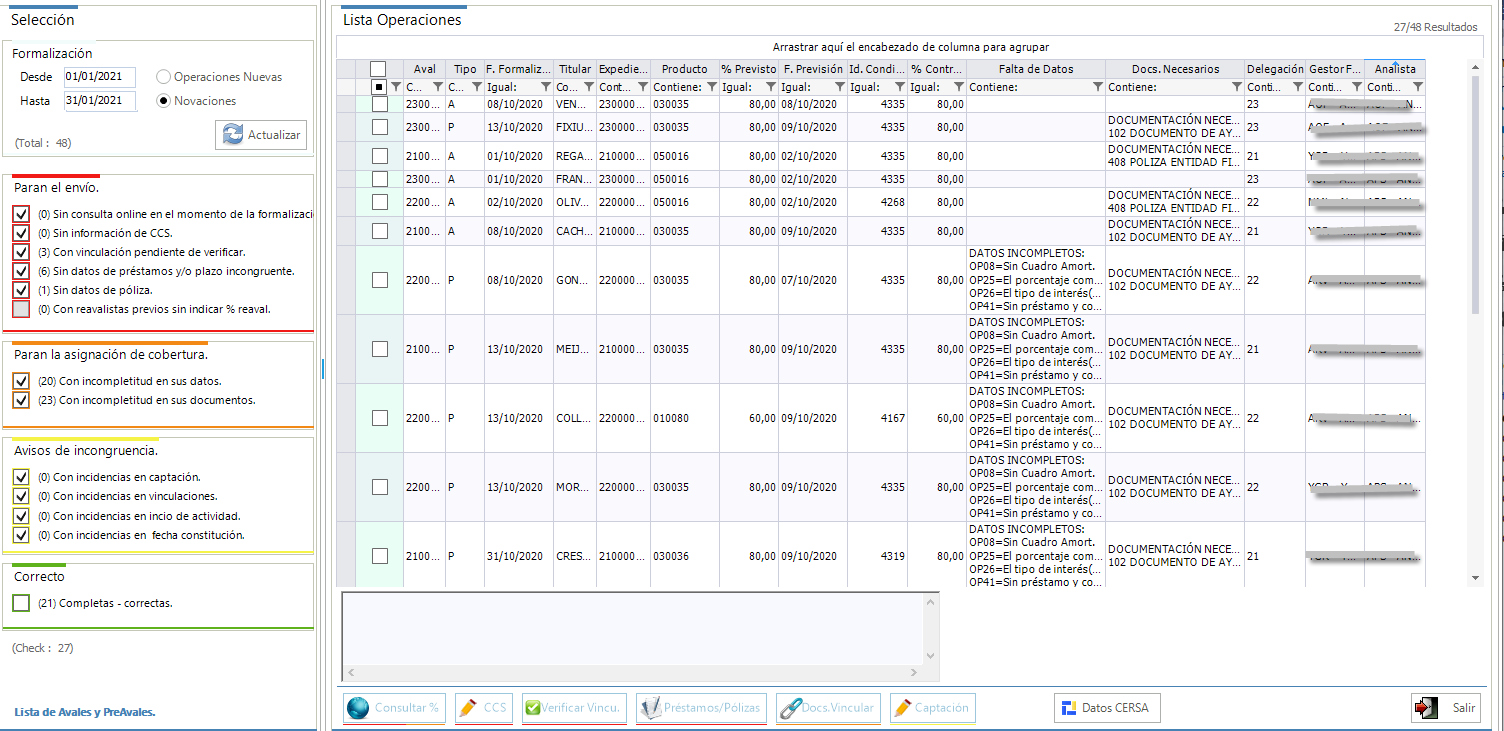Expand Gestor F column filter options
This screenshot has height=731, width=1504.
click(1357, 87)
